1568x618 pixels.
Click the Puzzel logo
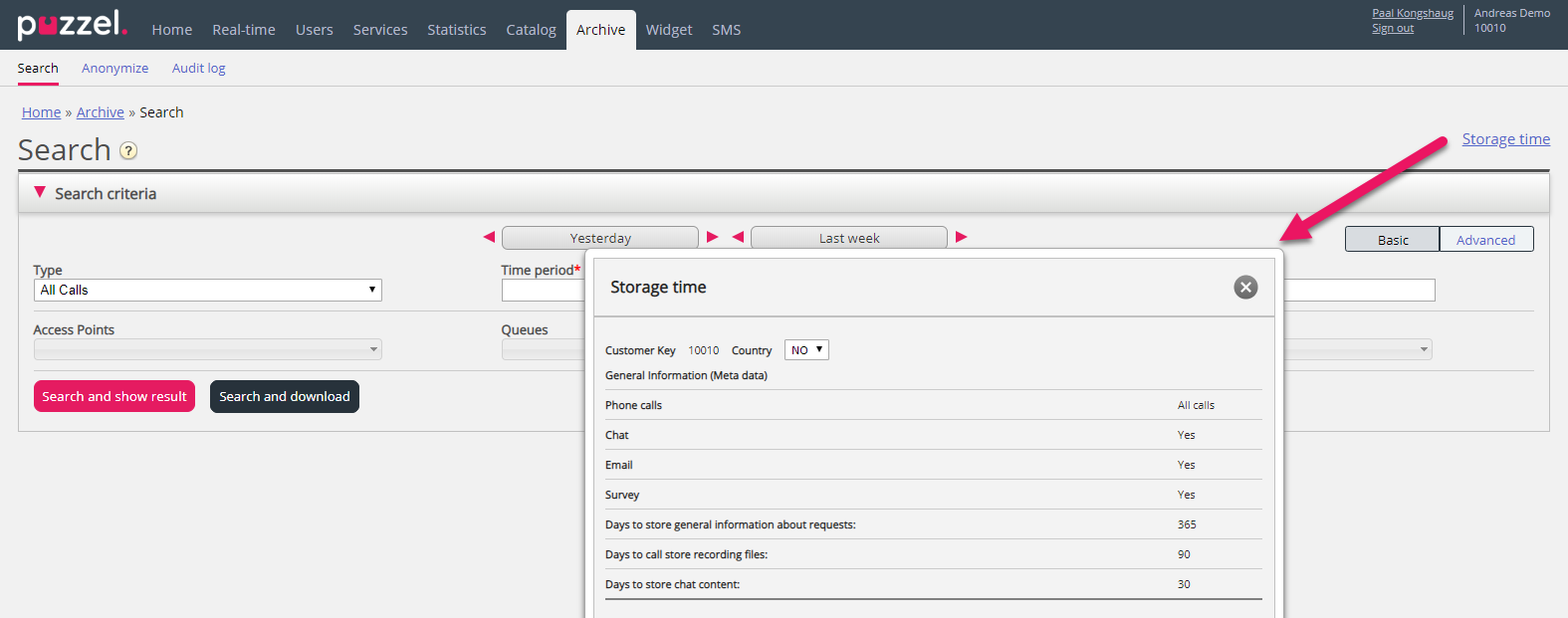72,25
